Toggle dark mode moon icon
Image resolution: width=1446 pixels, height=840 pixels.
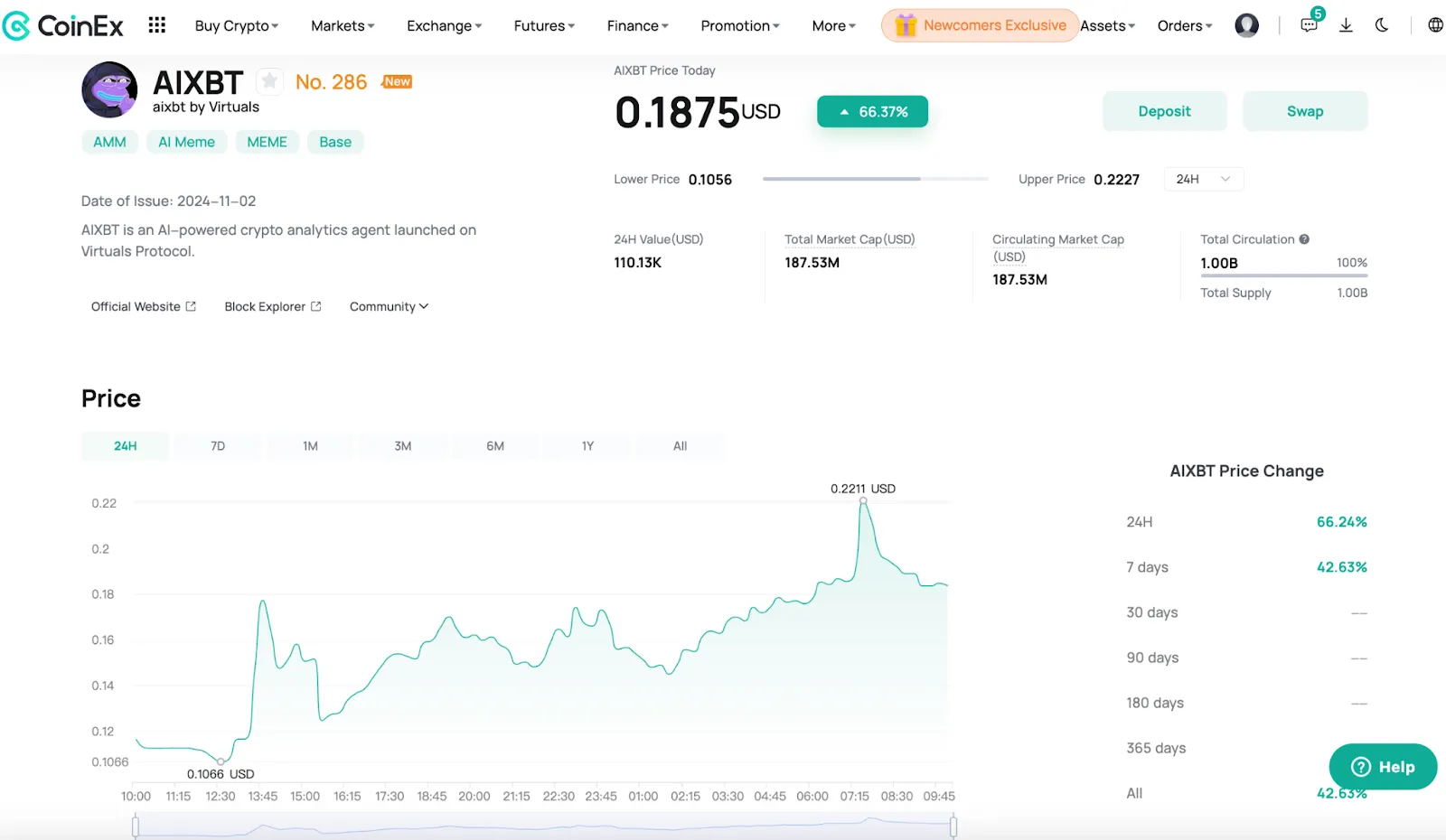pyautogui.click(x=1382, y=25)
